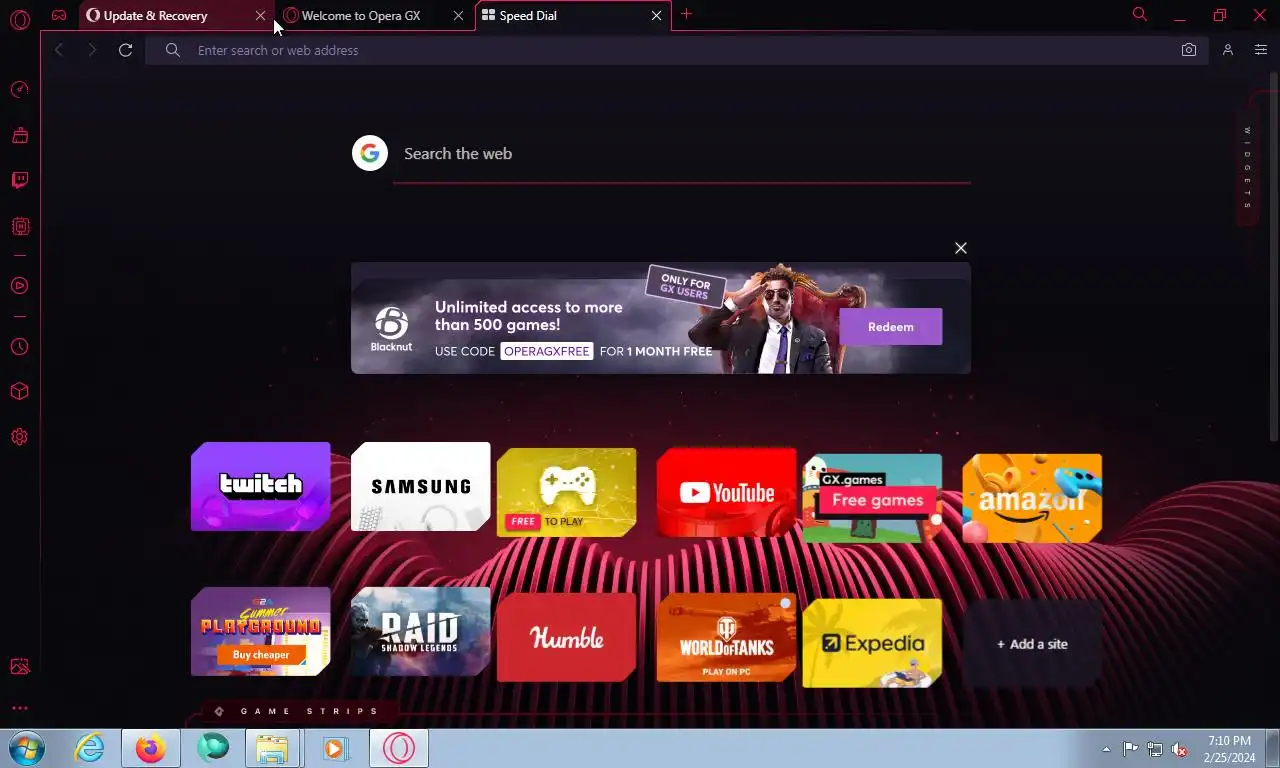Open GX Control speedometer icon in sidebar
The image size is (1280, 768).
click(19, 90)
